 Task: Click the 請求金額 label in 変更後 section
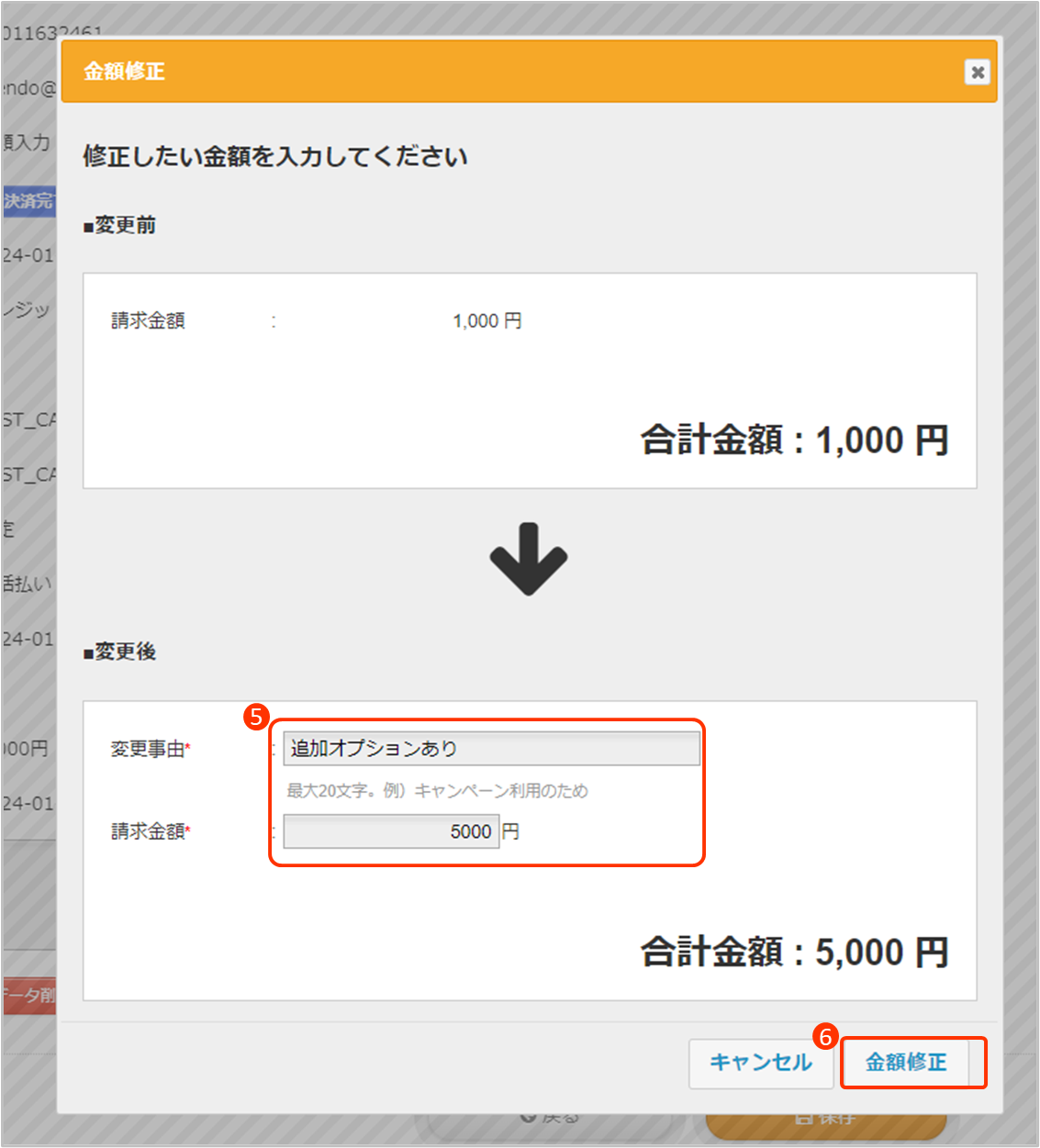coord(150,831)
